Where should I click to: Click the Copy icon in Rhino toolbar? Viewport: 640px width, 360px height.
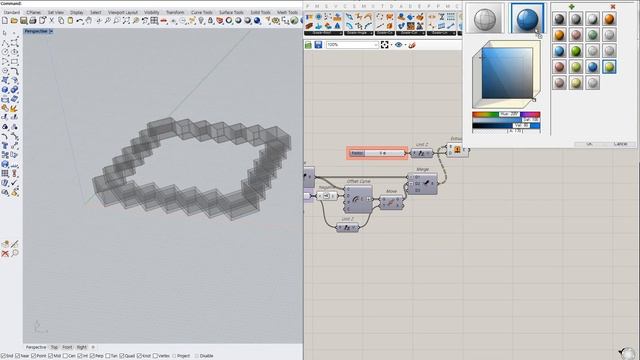point(61,20)
